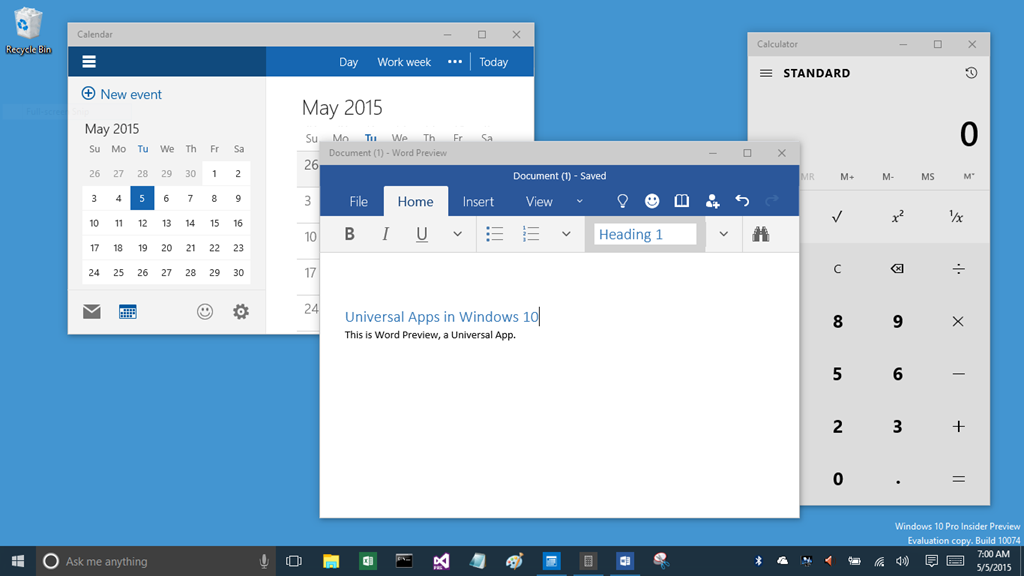1024x576 pixels.
Task: Click body line 'This is Word Preview'
Action: [430, 335]
